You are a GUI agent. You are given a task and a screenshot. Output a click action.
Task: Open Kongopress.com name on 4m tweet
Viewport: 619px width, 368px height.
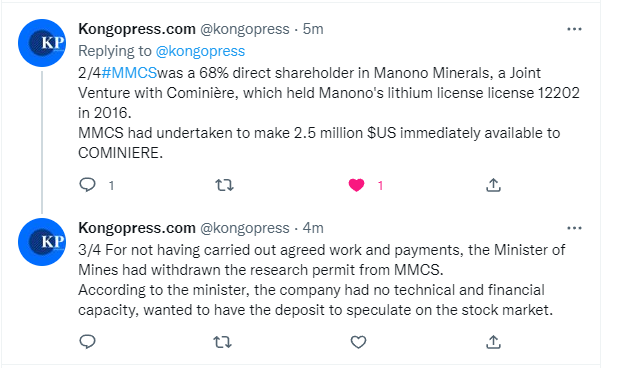coord(137,228)
